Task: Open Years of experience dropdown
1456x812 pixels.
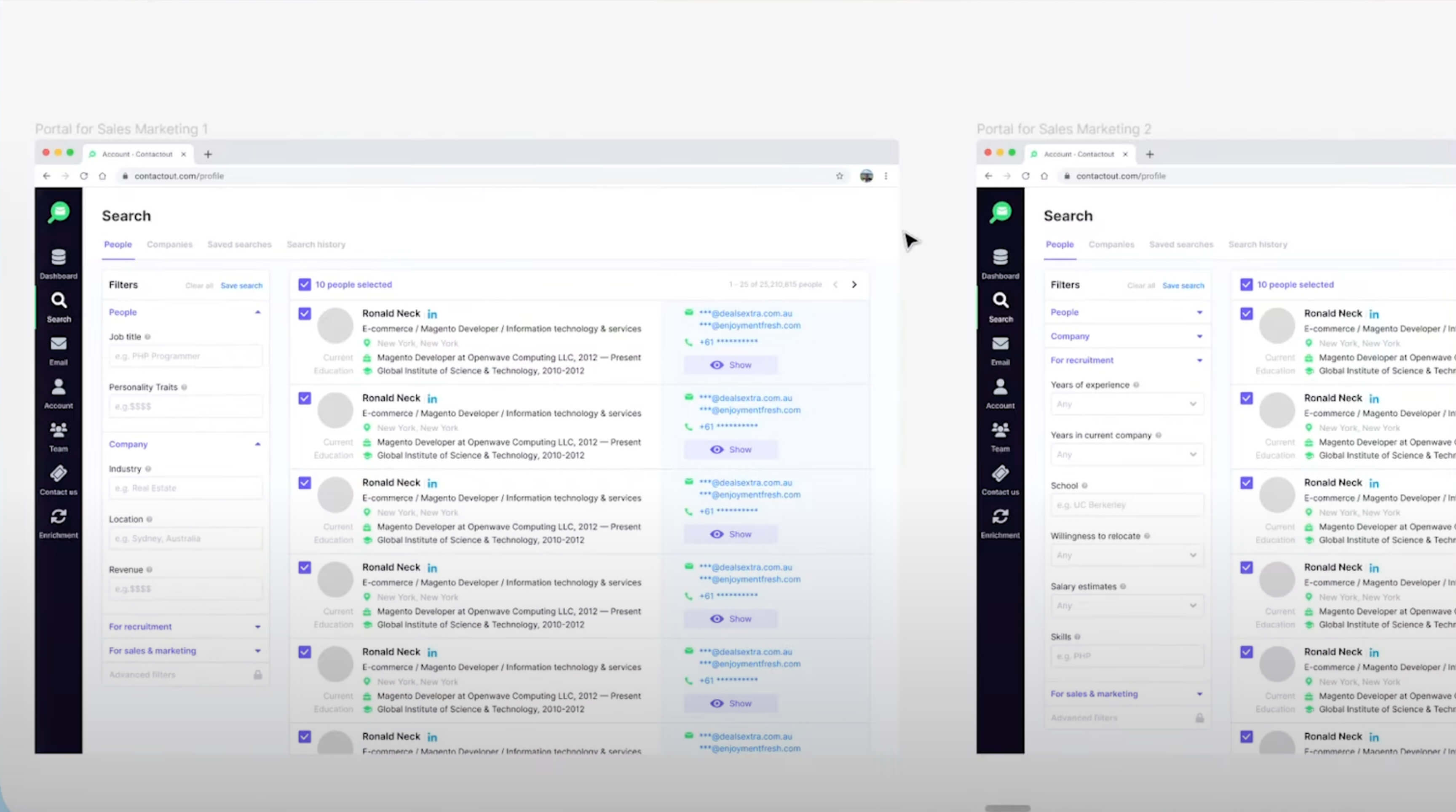Action: pyautogui.click(x=1127, y=404)
